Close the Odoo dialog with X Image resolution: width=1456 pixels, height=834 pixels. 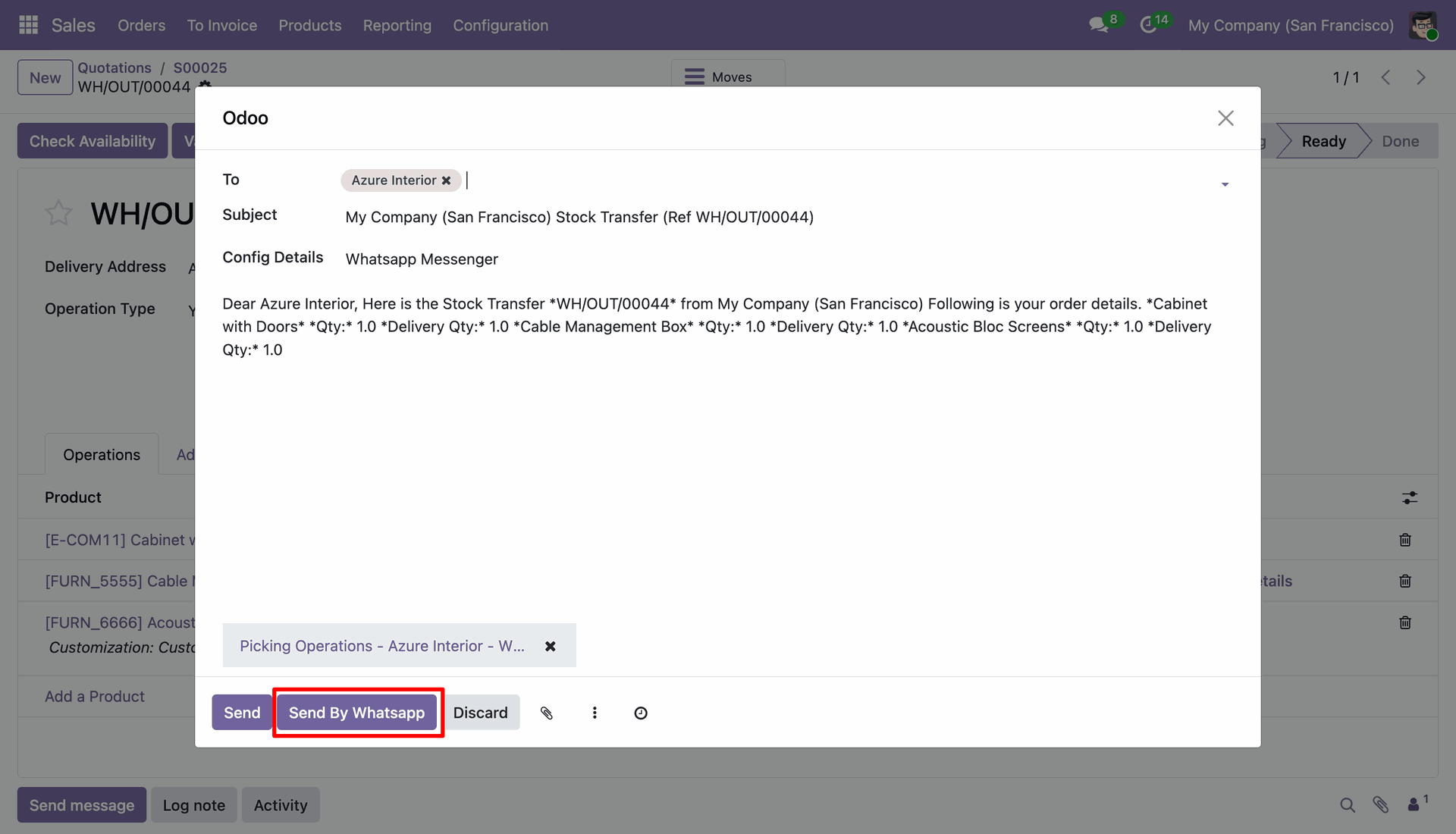pos(1225,118)
